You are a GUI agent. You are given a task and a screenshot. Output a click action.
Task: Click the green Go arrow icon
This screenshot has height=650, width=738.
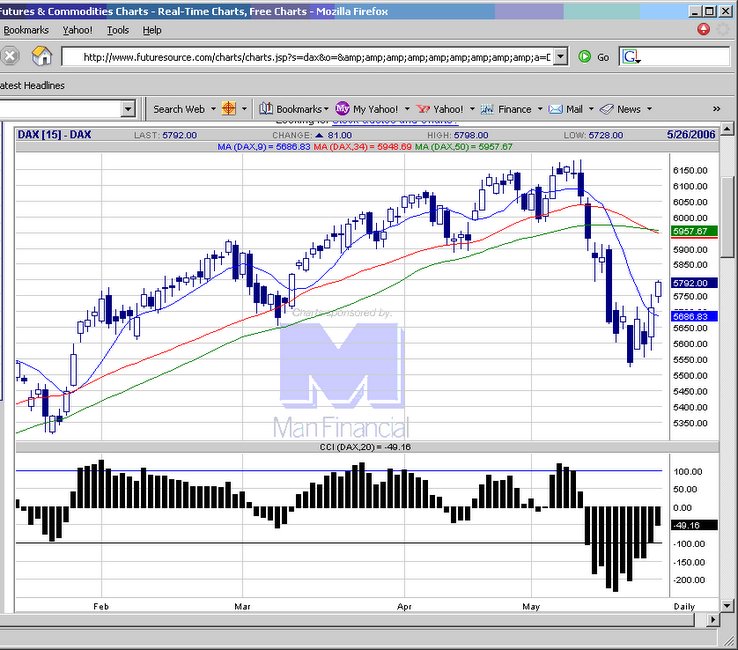(584, 57)
